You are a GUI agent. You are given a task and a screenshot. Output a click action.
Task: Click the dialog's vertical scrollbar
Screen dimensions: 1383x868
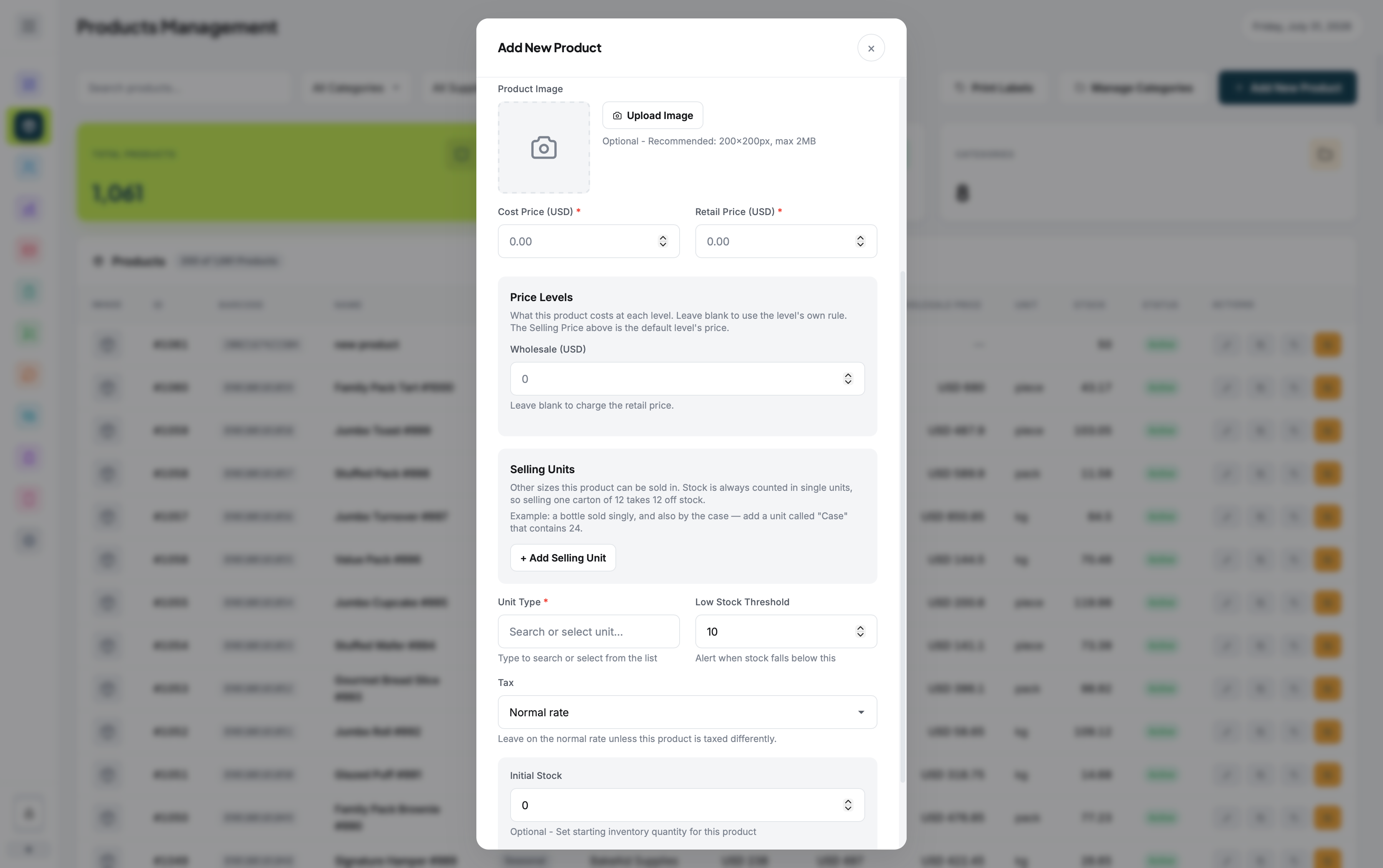902,527
